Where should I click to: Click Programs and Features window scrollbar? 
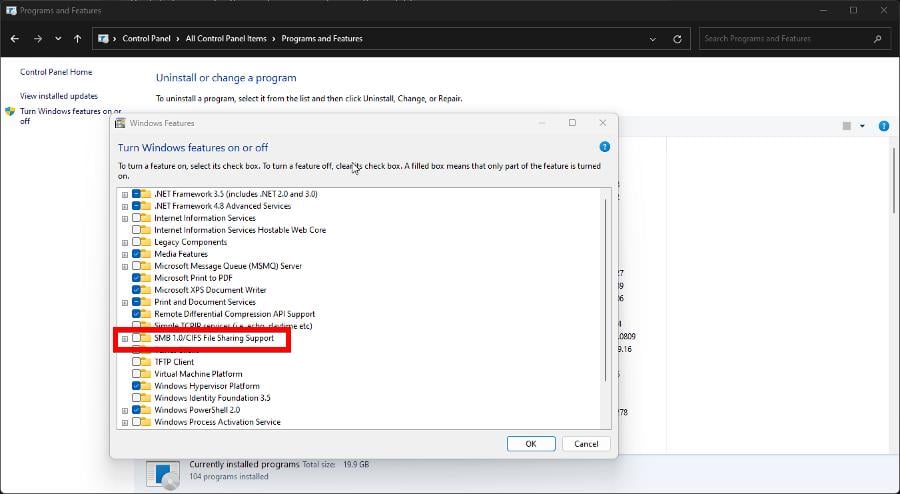click(x=894, y=181)
